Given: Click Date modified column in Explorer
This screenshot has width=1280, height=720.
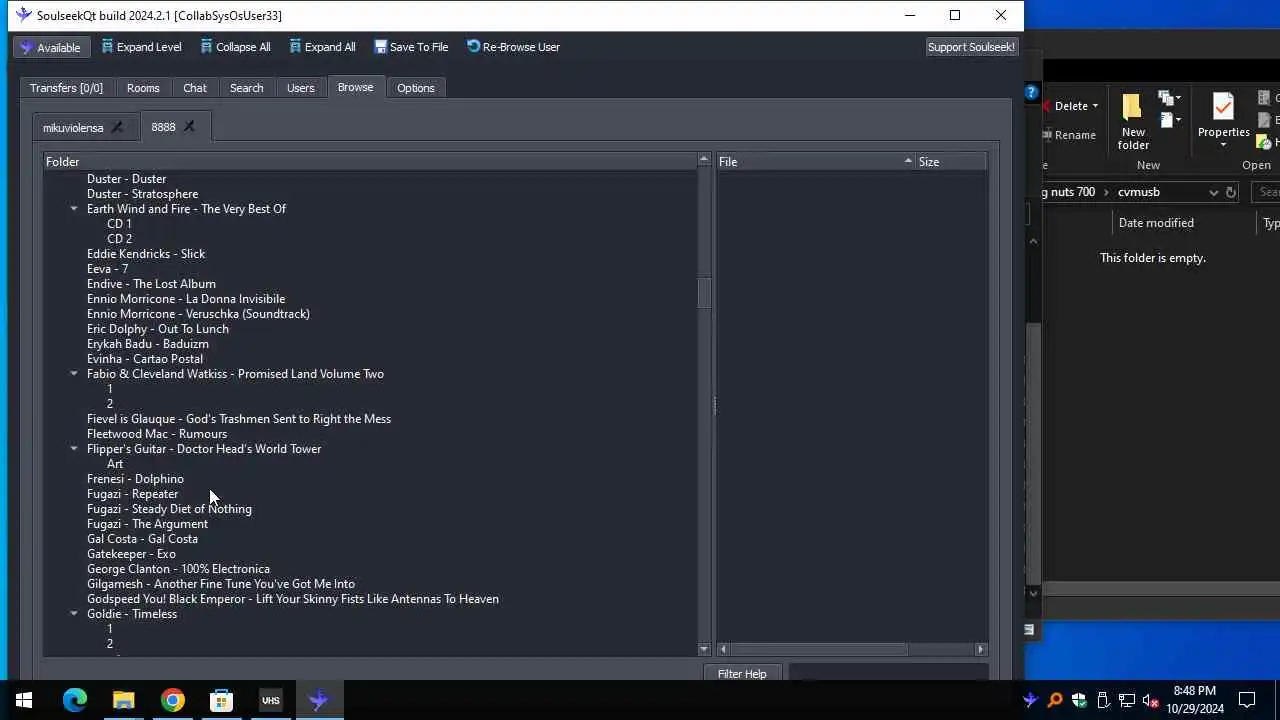Looking at the screenshot, I should pyautogui.click(x=1156, y=223).
